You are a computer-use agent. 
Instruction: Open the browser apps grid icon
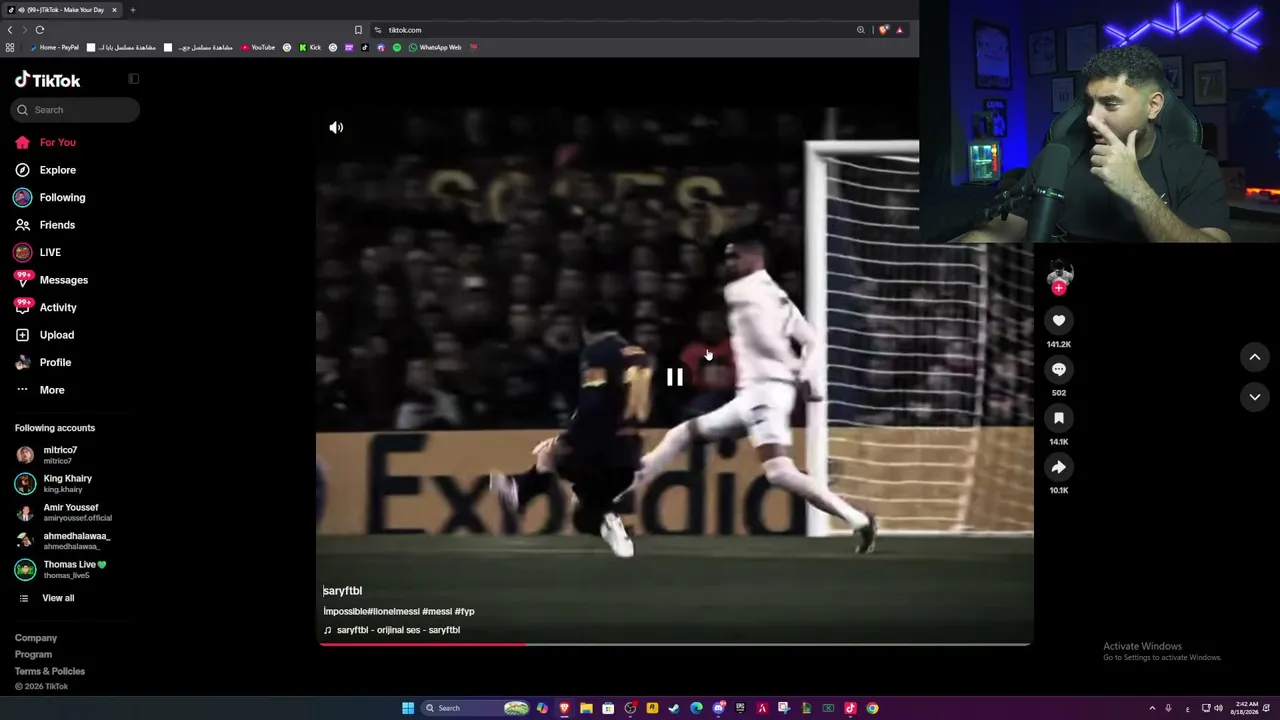(10, 47)
